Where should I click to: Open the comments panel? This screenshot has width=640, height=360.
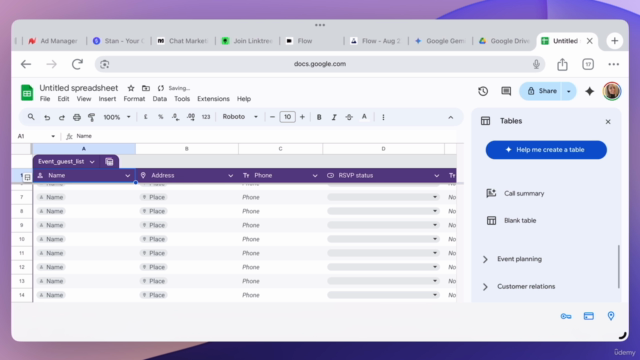pos(506,91)
